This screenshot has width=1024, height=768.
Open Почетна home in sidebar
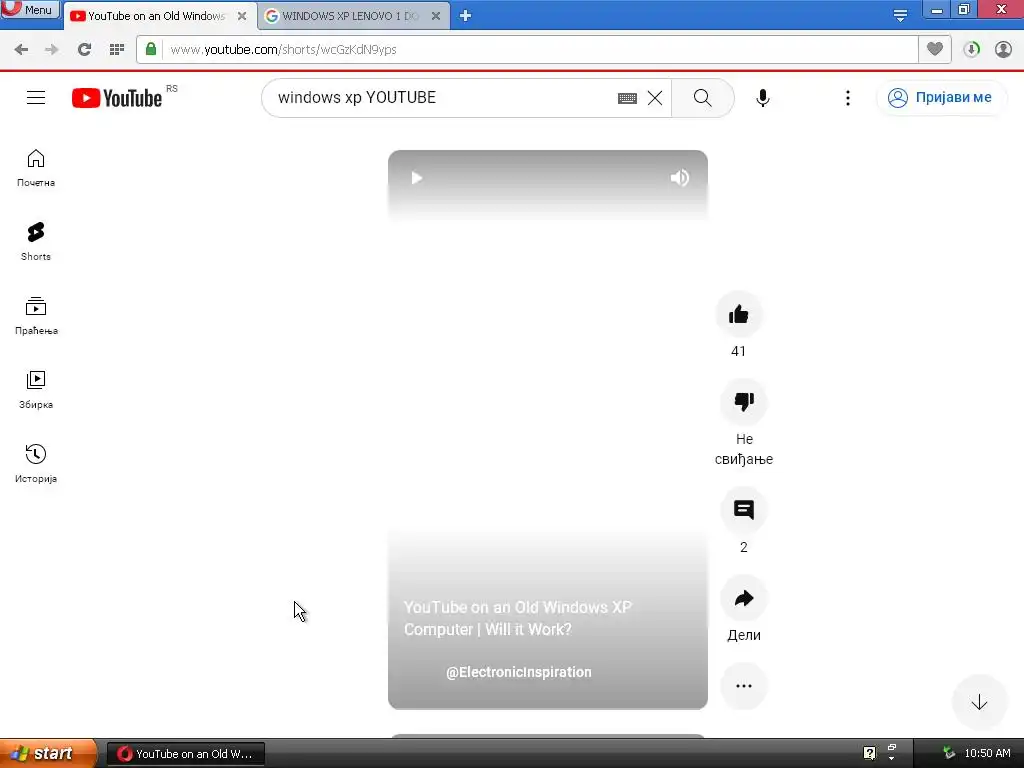pyautogui.click(x=36, y=168)
